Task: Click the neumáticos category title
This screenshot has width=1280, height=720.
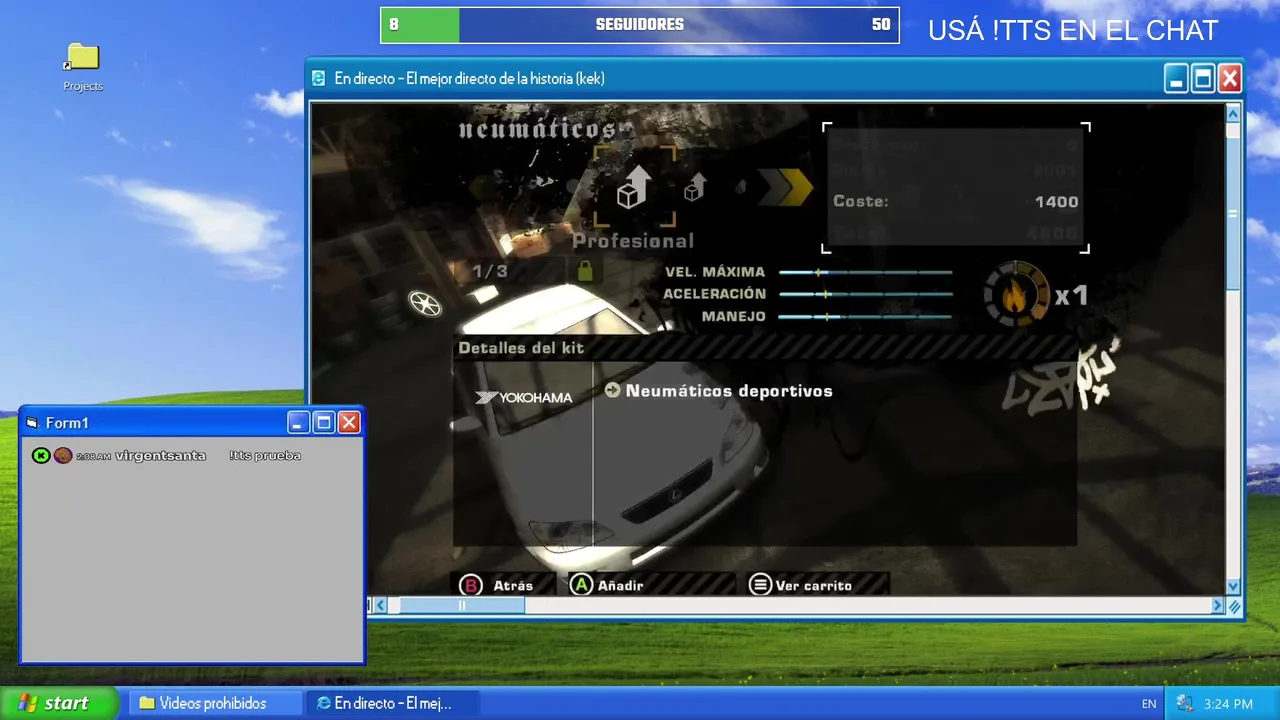Action: [x=537, y=130]
